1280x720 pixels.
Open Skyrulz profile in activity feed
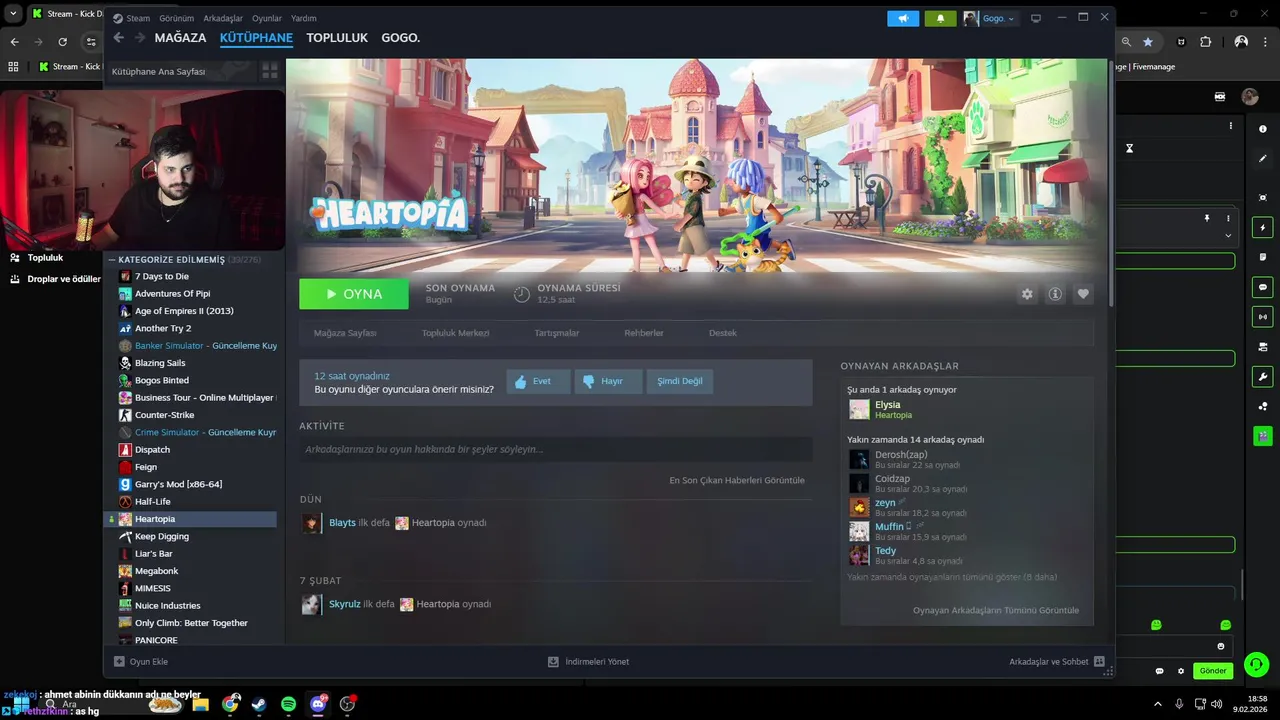click(x=345, y=604)
